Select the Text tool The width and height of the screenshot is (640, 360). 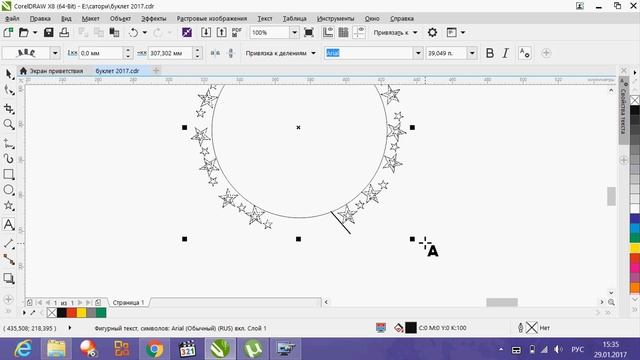[x=9, y=224]
